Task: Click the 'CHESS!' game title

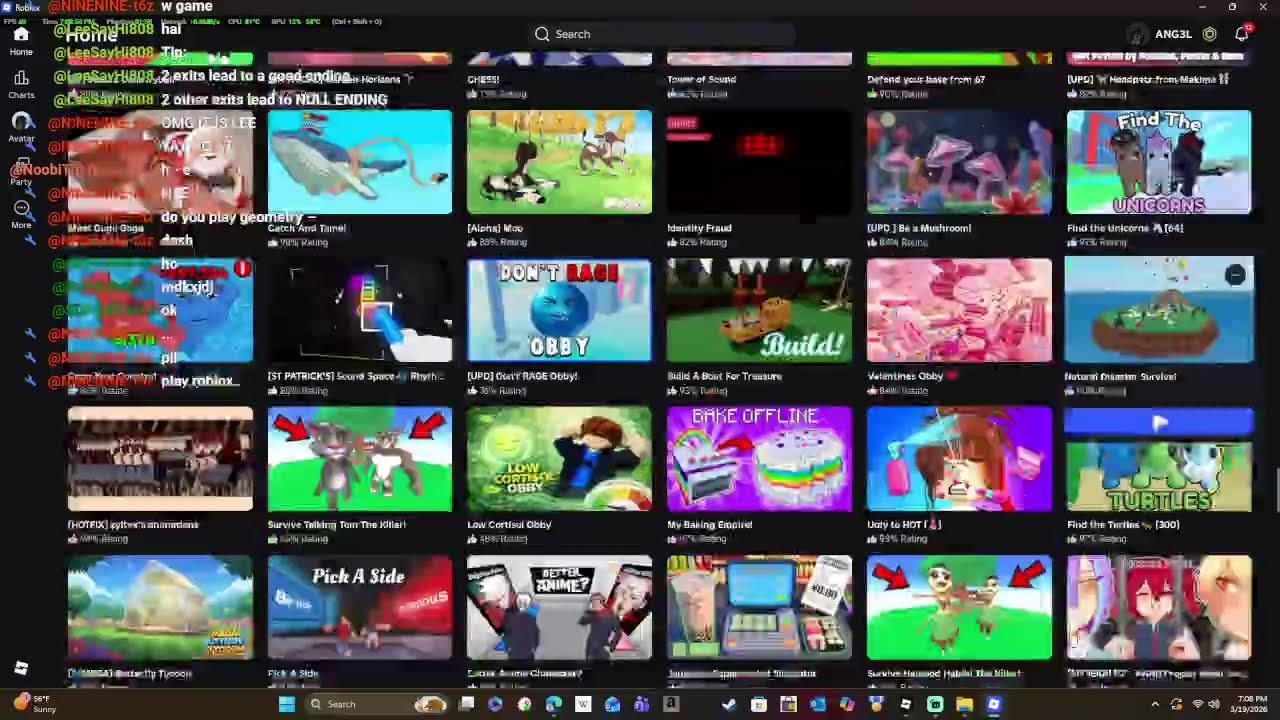Action: (483, 79)
